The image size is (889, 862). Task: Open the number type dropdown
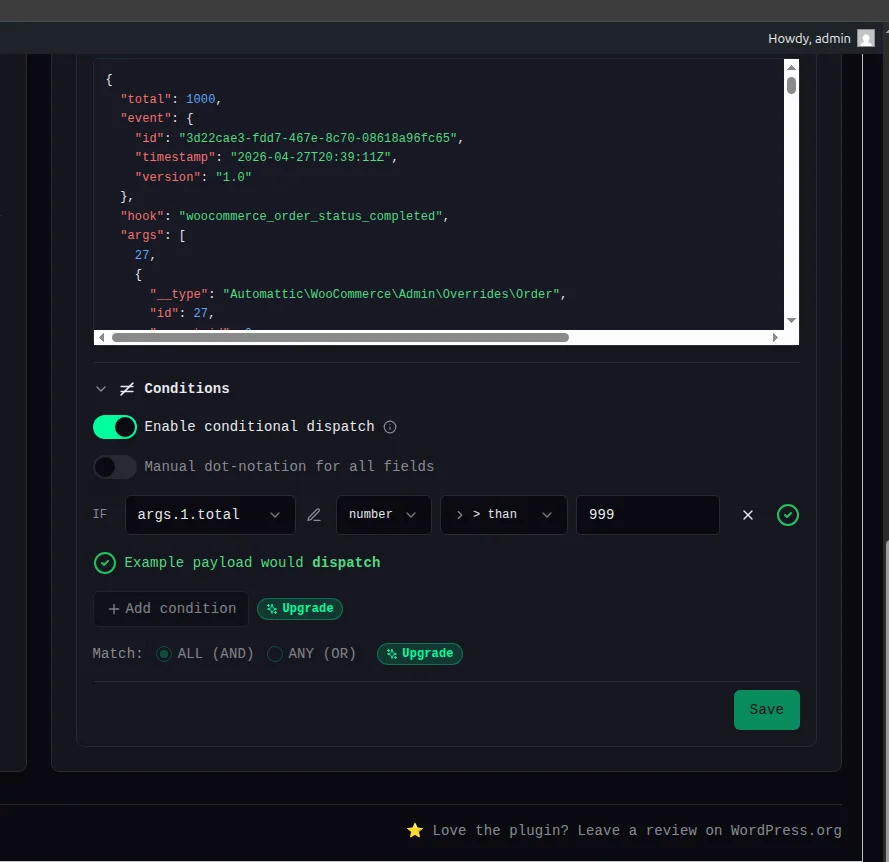coord(384,515)
